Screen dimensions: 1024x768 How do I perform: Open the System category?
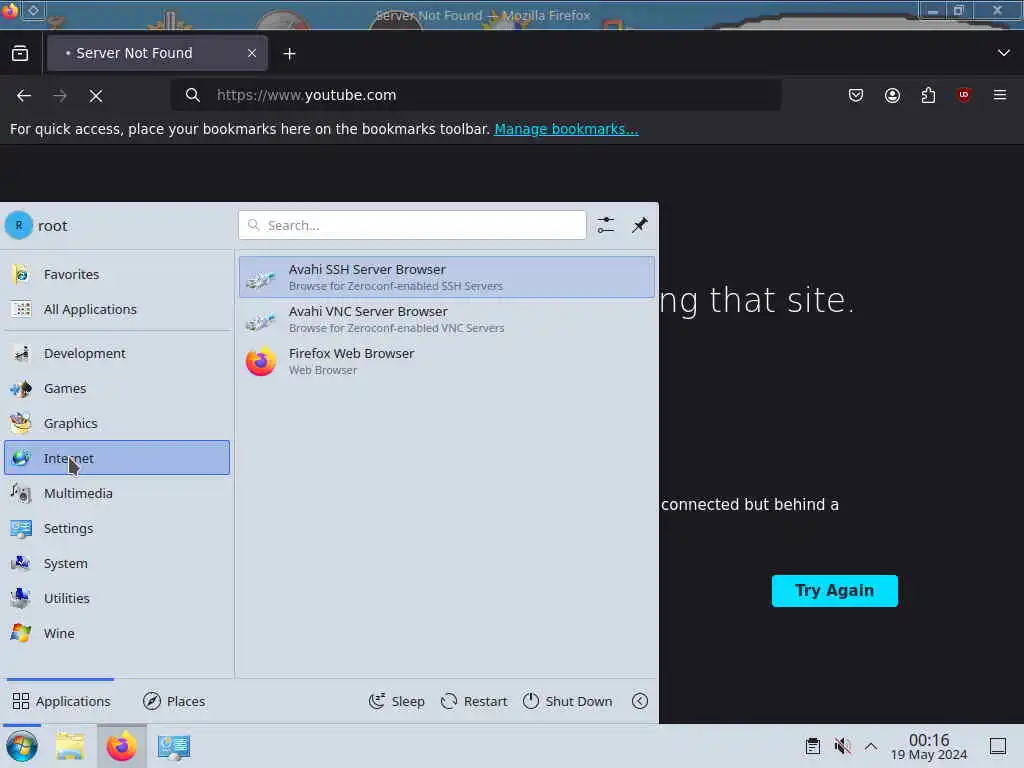coord(117,563)
